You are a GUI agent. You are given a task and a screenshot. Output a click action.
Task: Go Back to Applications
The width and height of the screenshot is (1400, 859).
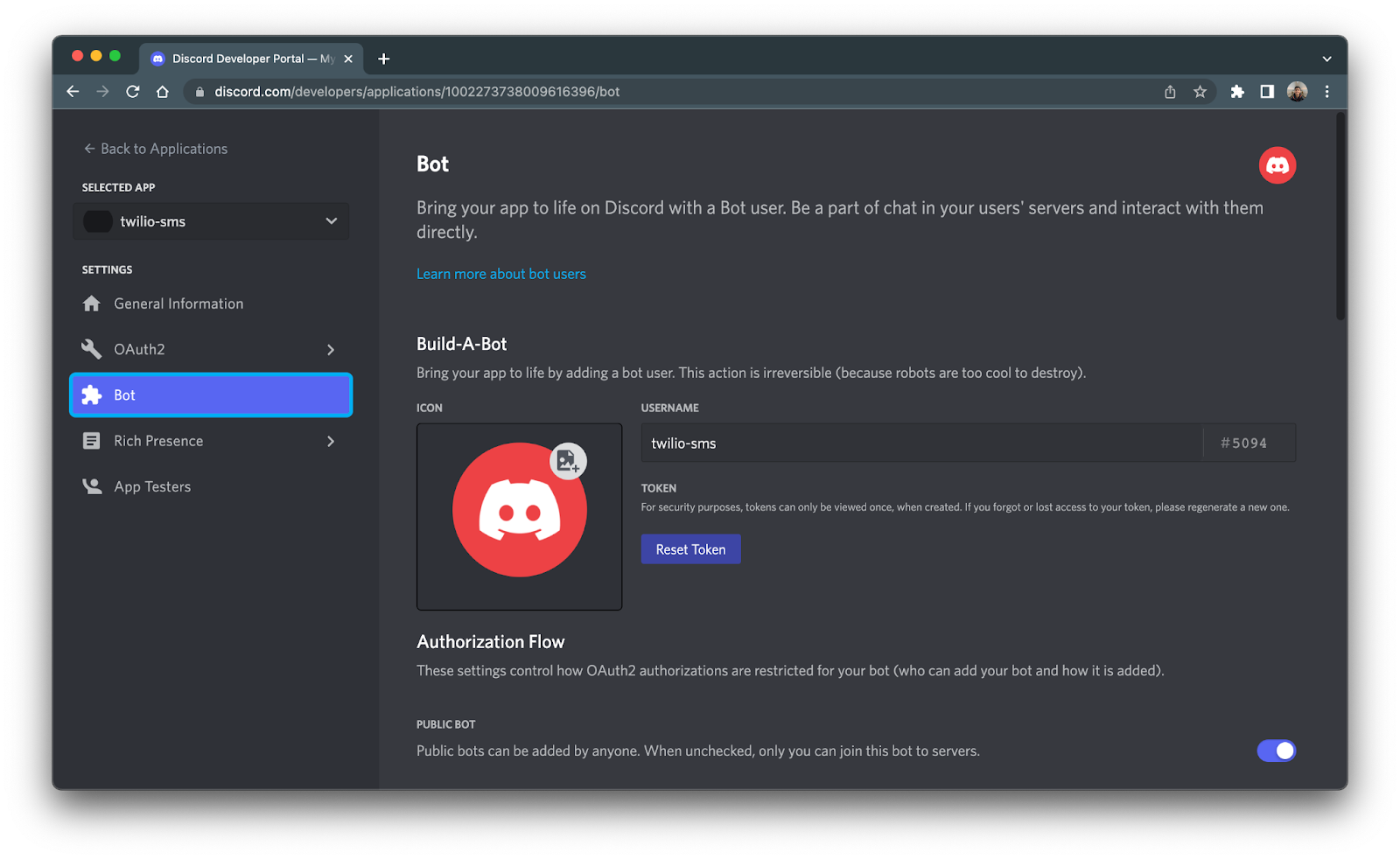coord(155,149)
